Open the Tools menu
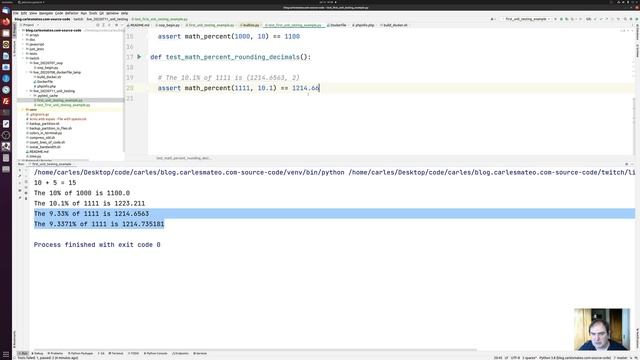Screen dimensions: 640x360 click(x=93, y=13)
